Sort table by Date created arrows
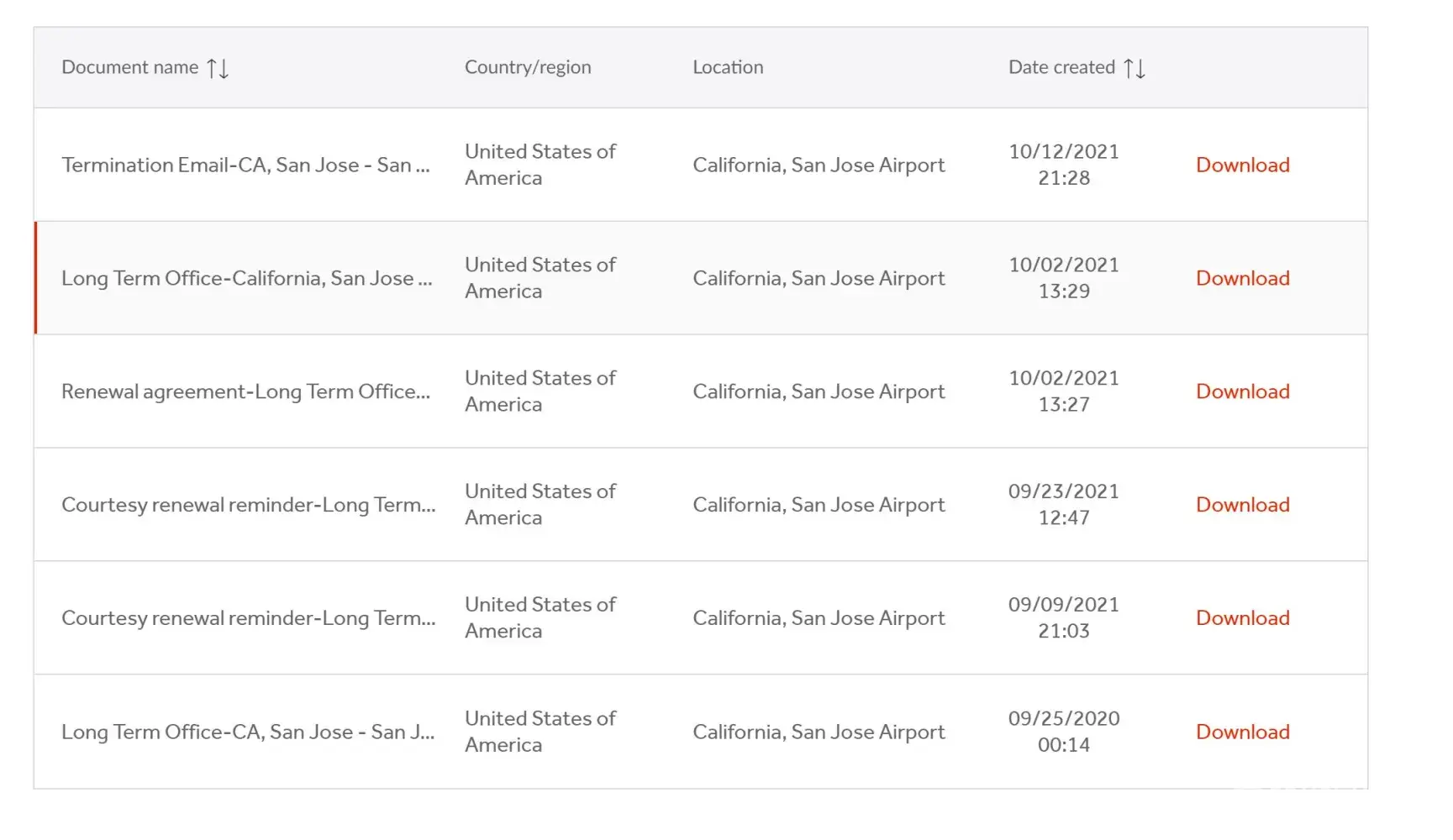1453x840 pixels. click(x=1134, y=68)
